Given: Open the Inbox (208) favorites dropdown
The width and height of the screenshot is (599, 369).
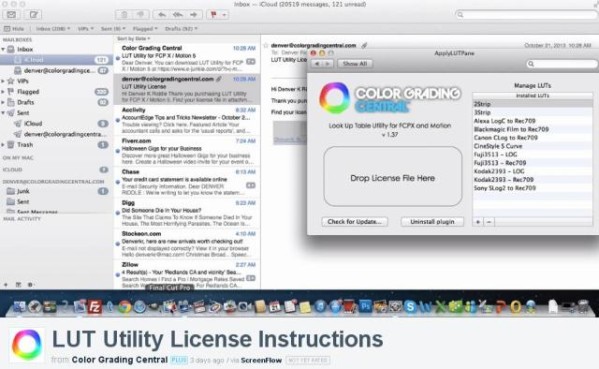Looking at the screenshot, I should click(x=53, y=29).
